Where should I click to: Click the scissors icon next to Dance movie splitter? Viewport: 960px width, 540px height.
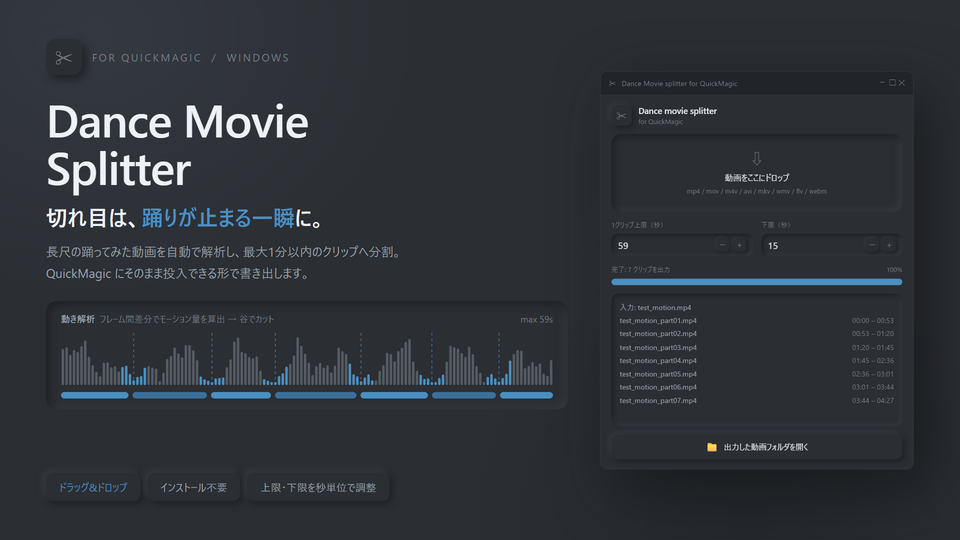click(x=621, y=116)
